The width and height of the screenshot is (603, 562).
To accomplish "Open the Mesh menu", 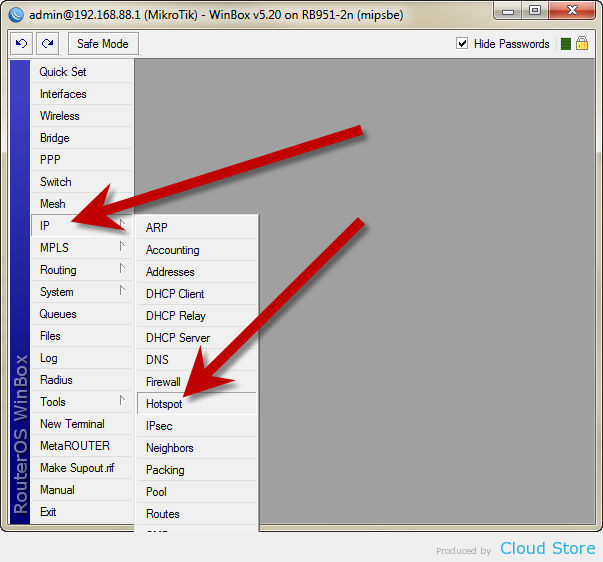I will point(82,203).
